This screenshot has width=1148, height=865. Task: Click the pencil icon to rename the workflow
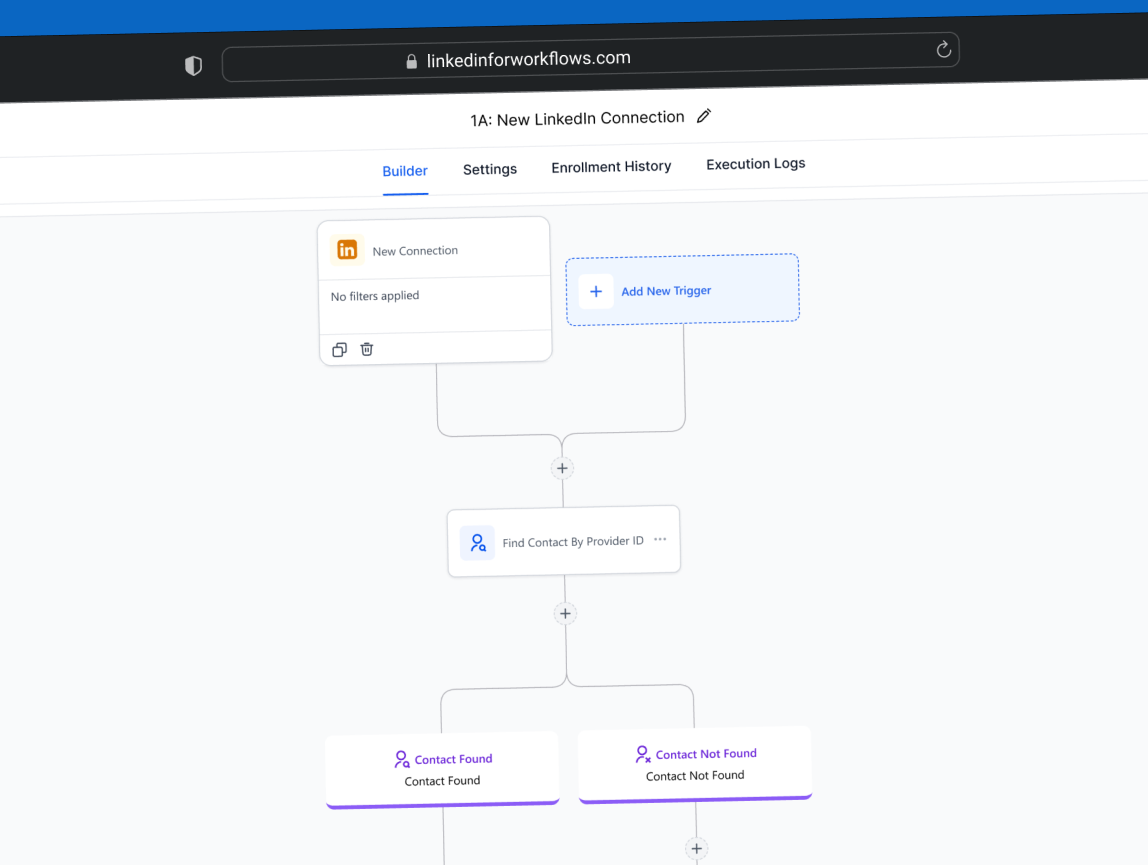[703, 116]
